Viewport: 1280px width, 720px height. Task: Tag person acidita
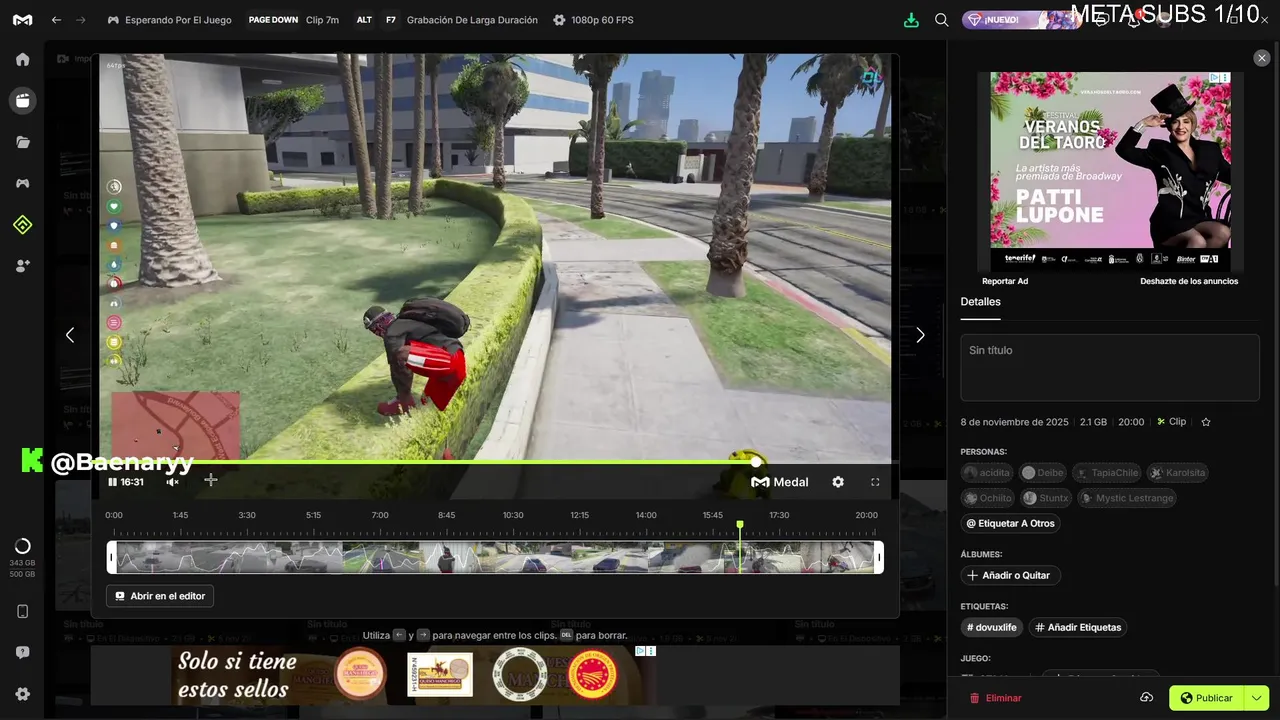987,472
